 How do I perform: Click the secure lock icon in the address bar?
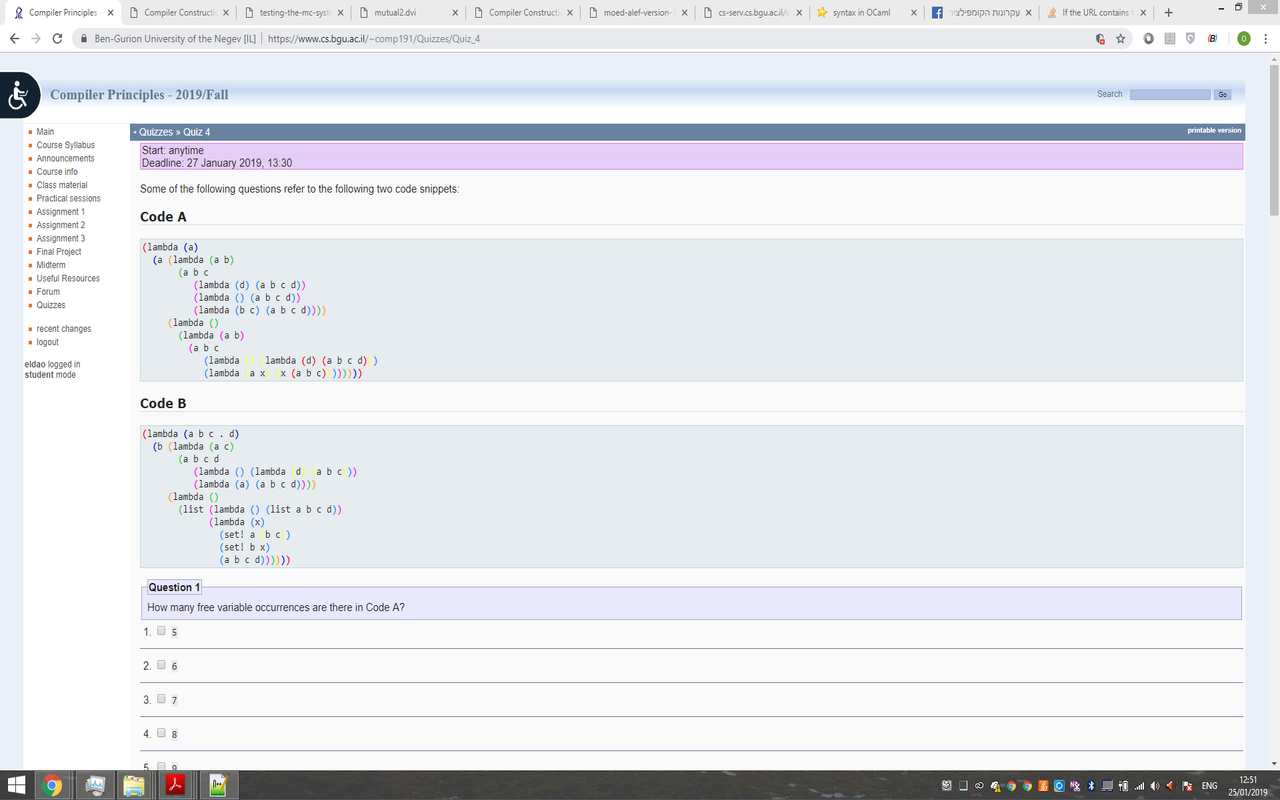pyautogui.click(x=85, y=39)
